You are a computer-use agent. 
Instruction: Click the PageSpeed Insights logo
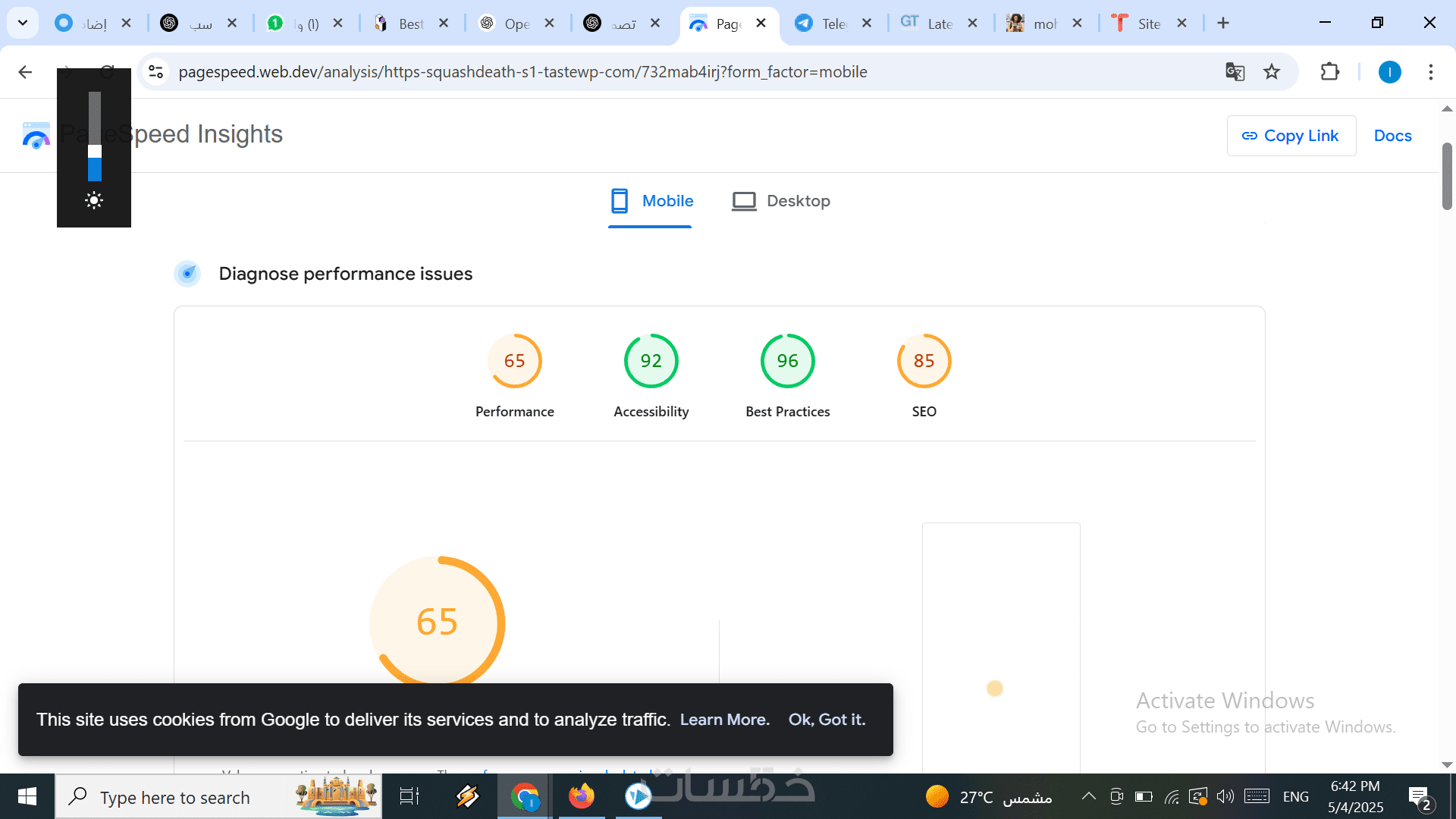(36, 136)
